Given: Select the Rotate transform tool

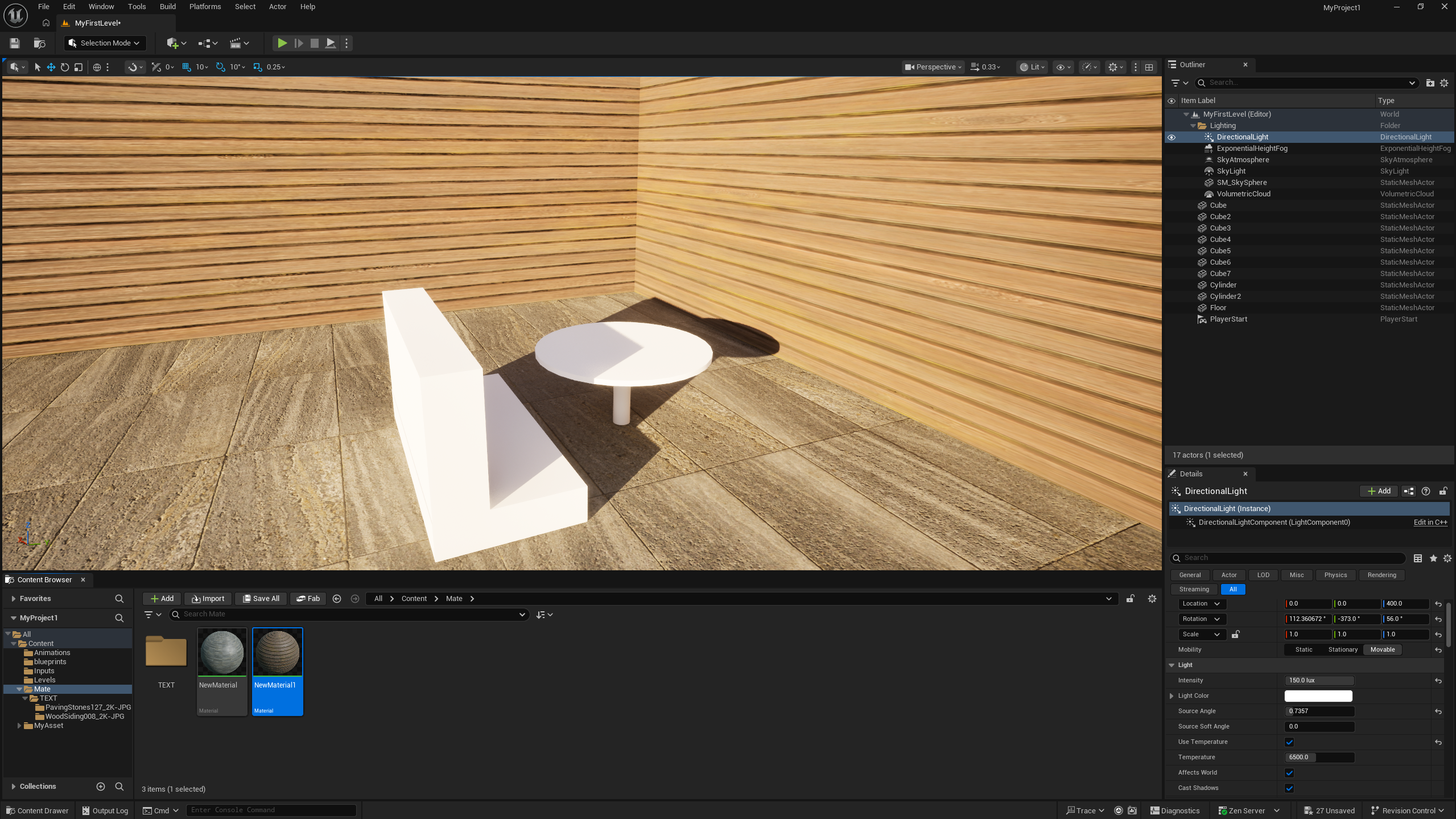Looking at the screenshot, I should (65, 67).
